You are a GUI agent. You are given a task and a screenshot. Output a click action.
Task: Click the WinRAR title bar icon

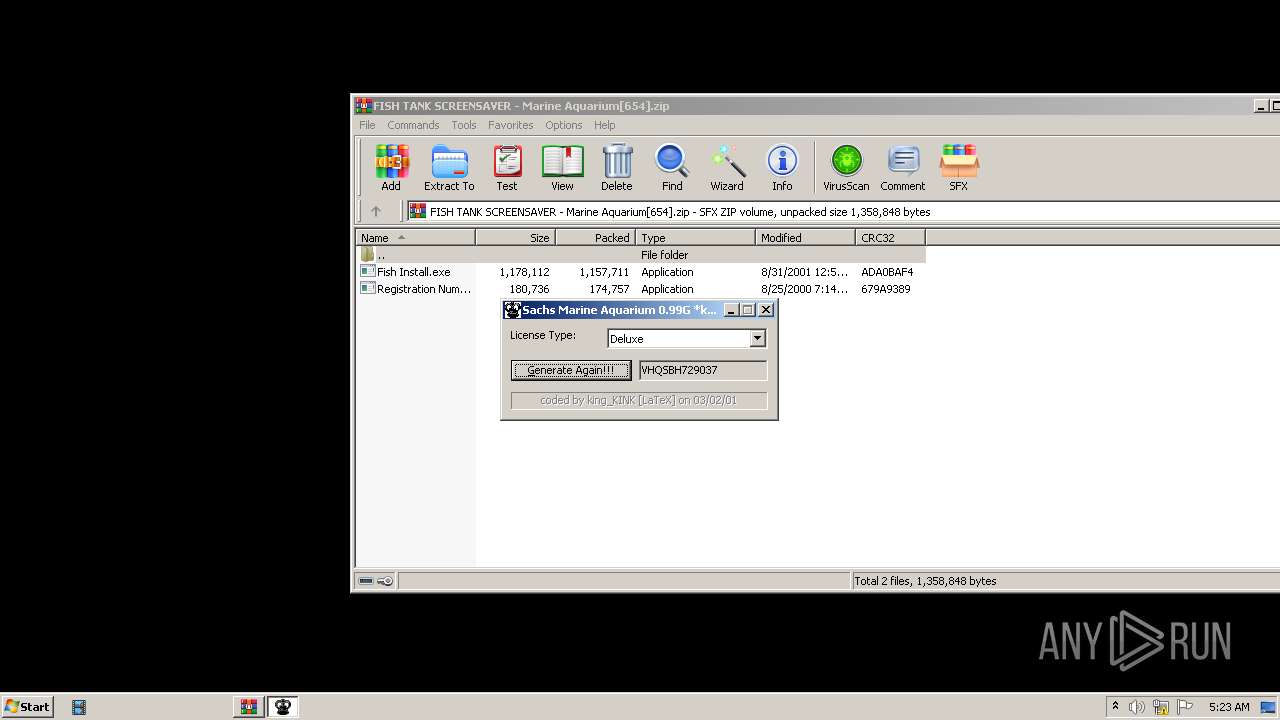(364, 106)
